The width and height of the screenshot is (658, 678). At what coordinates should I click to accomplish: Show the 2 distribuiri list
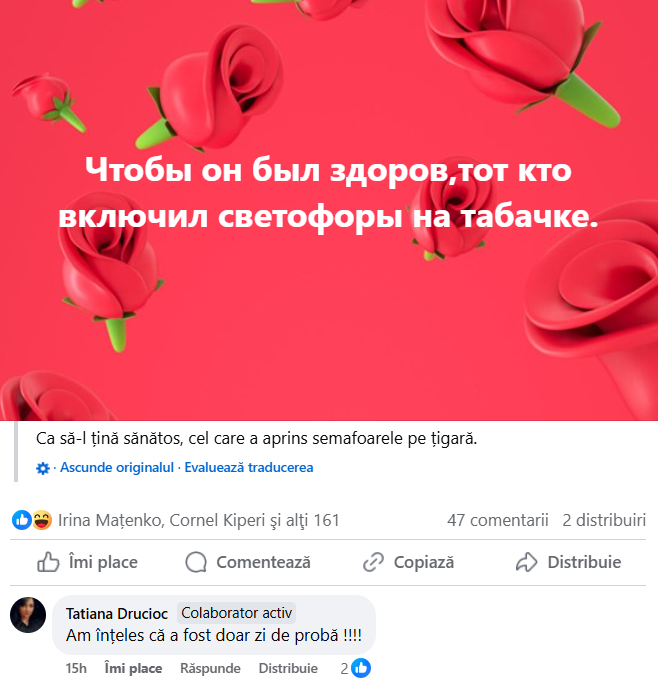604,520
